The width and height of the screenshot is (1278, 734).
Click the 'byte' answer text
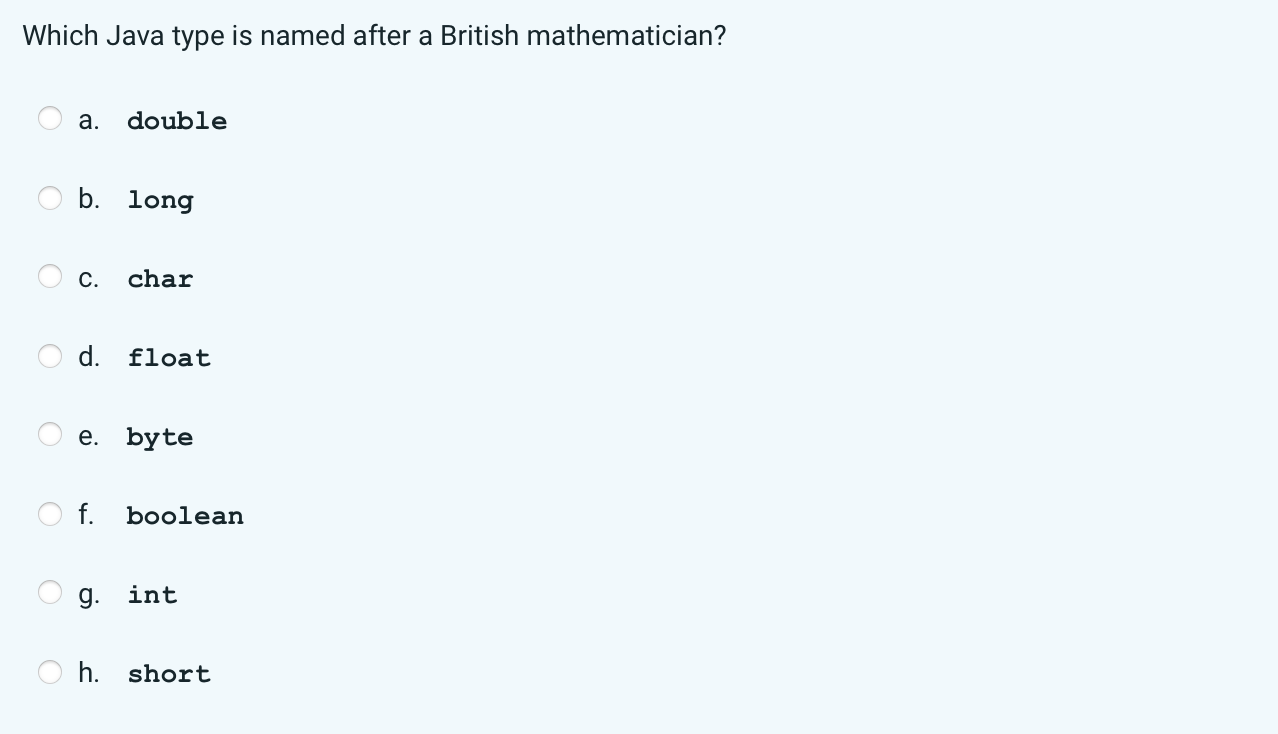(160, 437)
